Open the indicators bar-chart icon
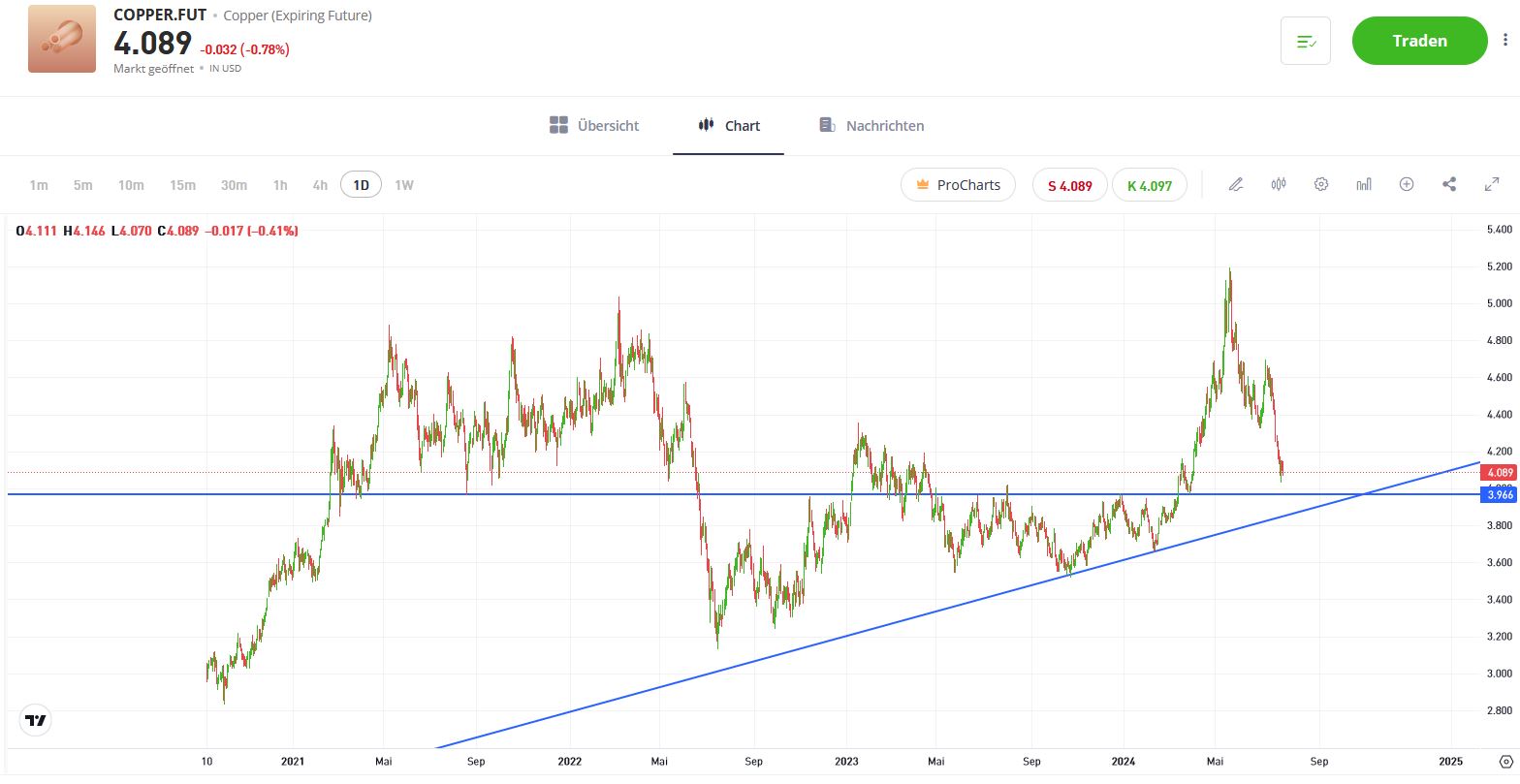The width and height of the screenshot is (1520, 784). click(1364, 184)
